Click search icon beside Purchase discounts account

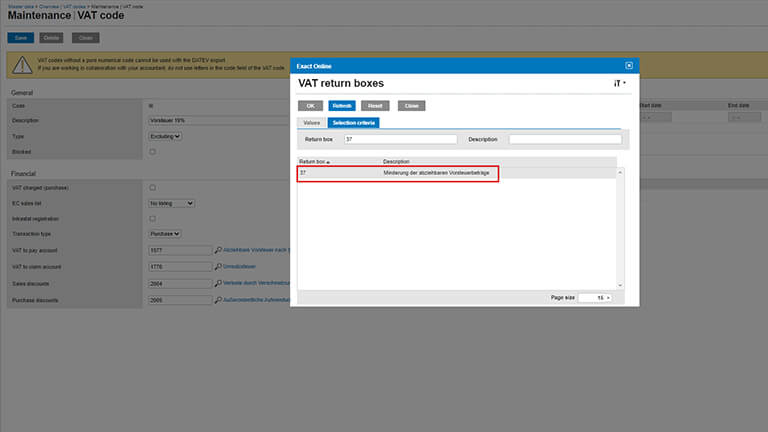point(218,299)
